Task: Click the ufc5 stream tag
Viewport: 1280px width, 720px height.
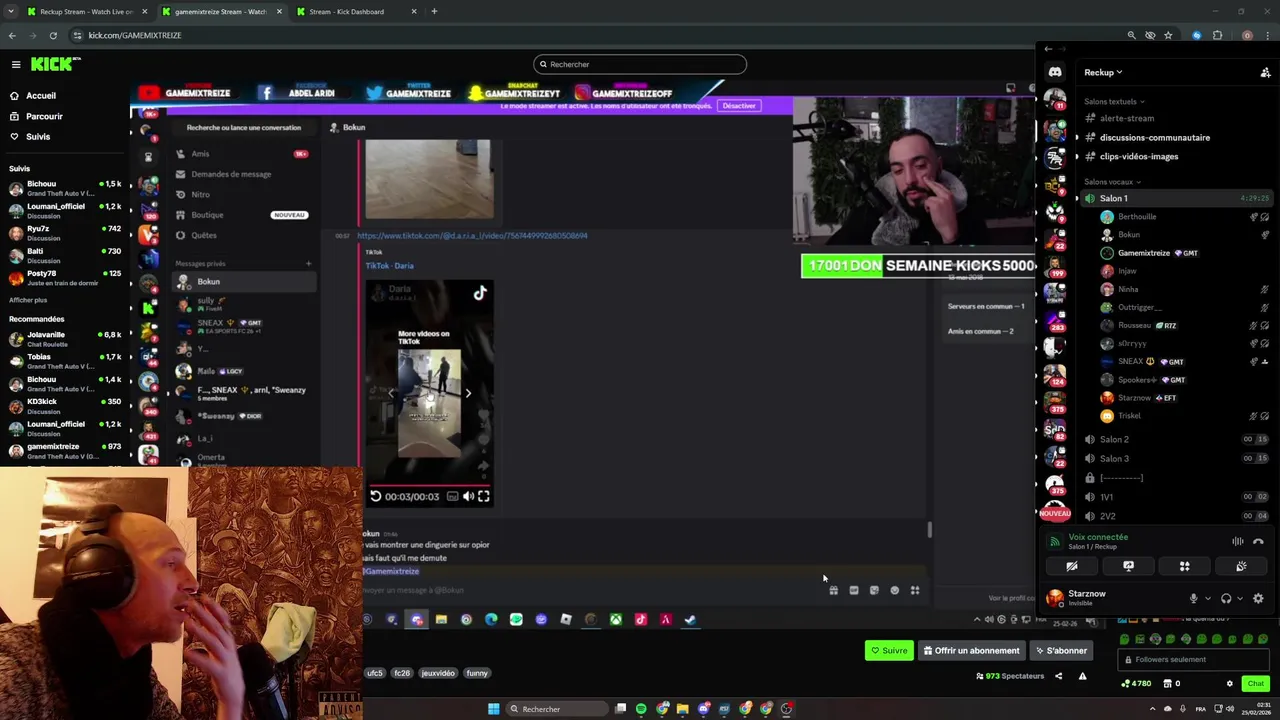Action: tap(375, 673)
